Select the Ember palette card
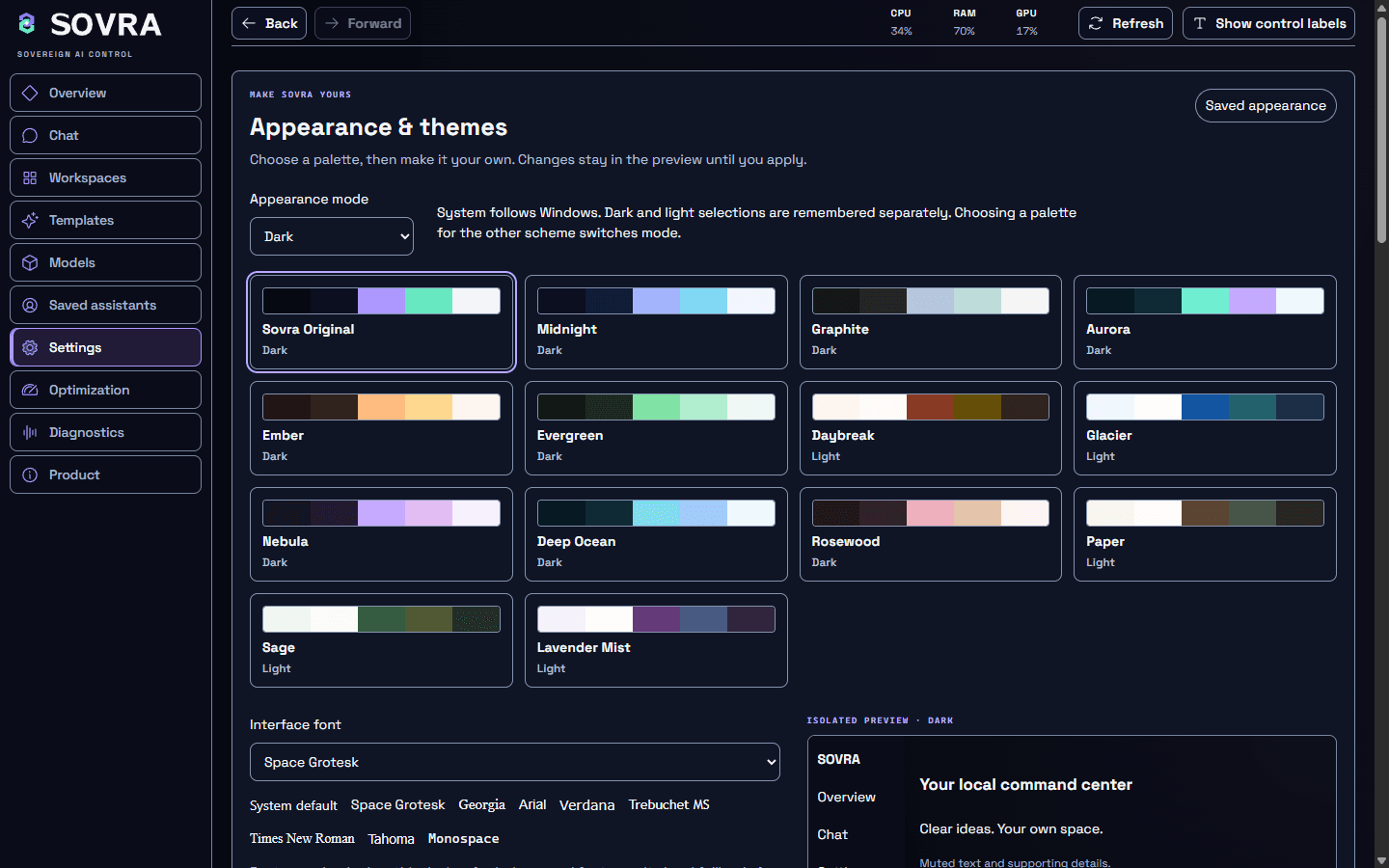The width and height of the screenshot is (1389, 868). [381, 428]
